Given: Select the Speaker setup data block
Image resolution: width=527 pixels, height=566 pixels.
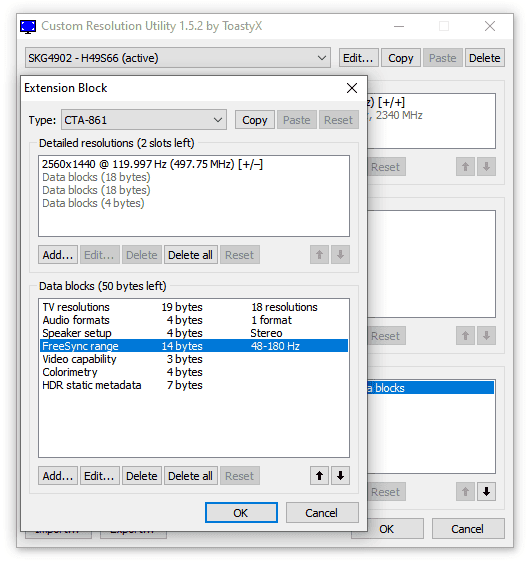Looking at the screenshot, I should 194,333.
